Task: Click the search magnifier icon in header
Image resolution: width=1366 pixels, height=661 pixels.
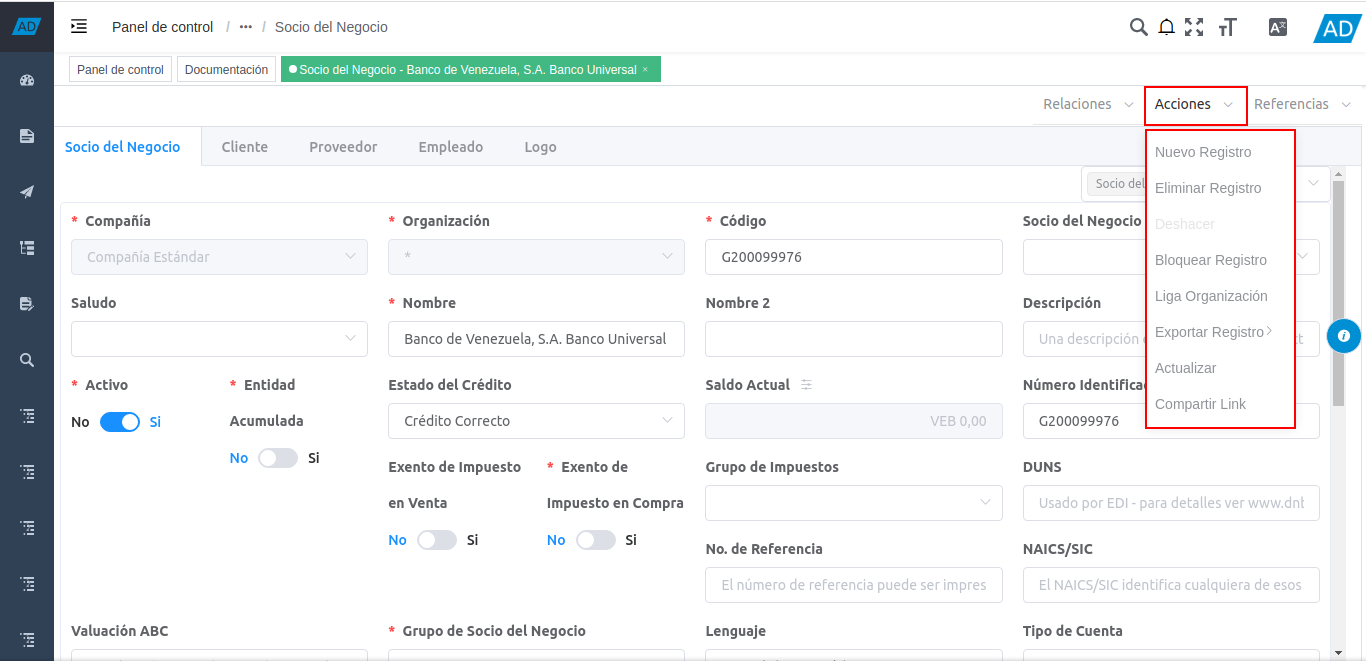Action: click(x=1138, y=27)
